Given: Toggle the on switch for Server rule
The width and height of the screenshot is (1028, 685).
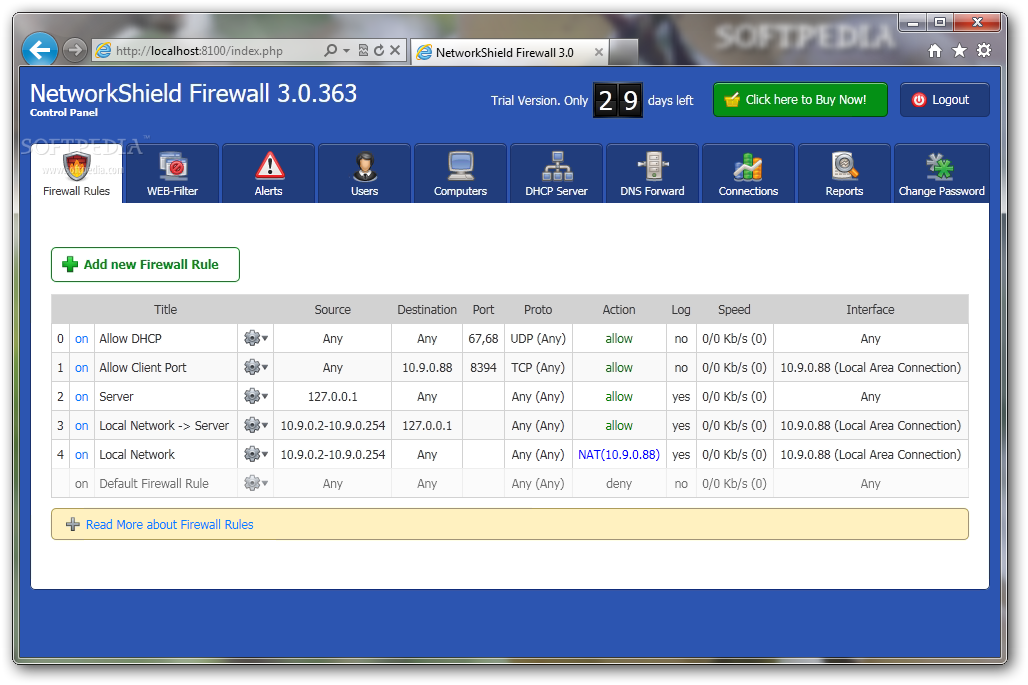Looking at the screenshot, I should [81, 397].
